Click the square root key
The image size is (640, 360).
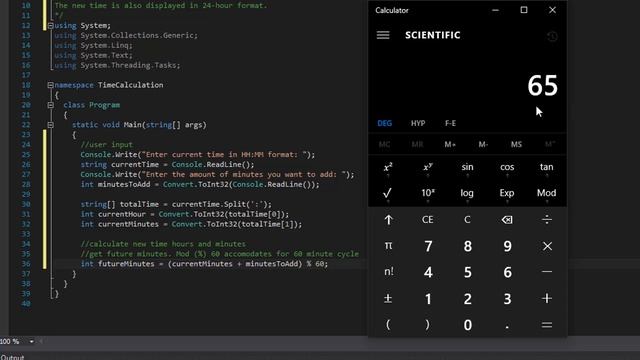coord(388,193)
